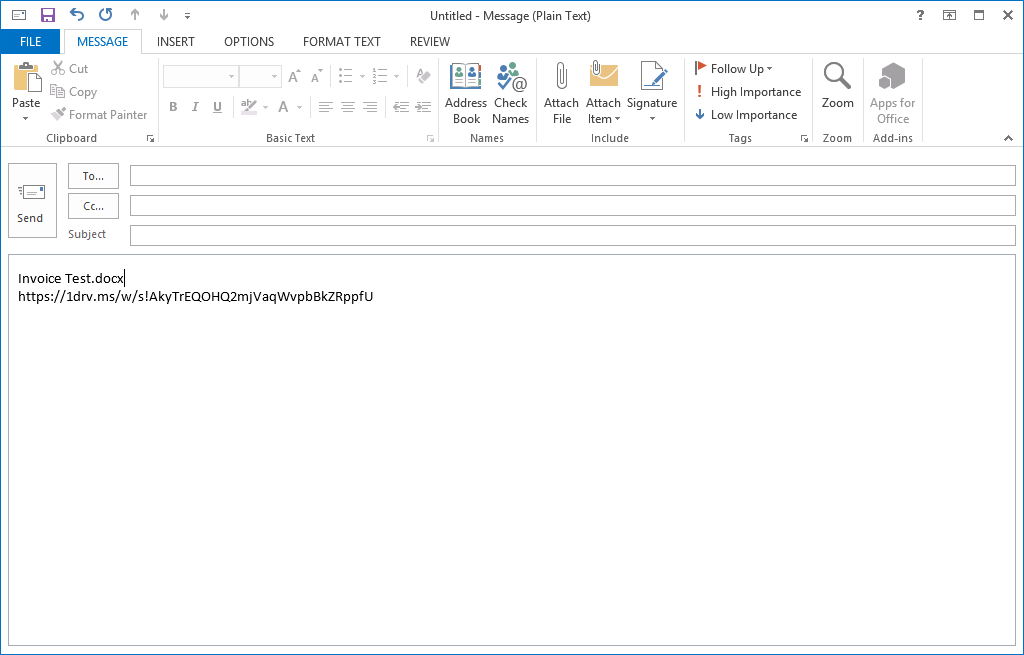Click the Undo arrow icon
Image resolution: width=1024 pixels, height=655 pixels.
[77, 15]
